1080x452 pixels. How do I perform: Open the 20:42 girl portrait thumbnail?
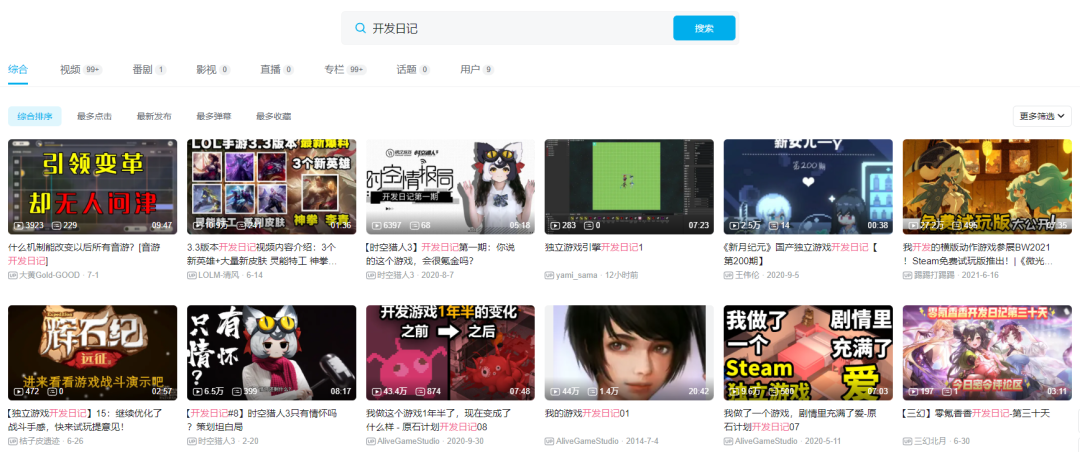pos(630,353)
